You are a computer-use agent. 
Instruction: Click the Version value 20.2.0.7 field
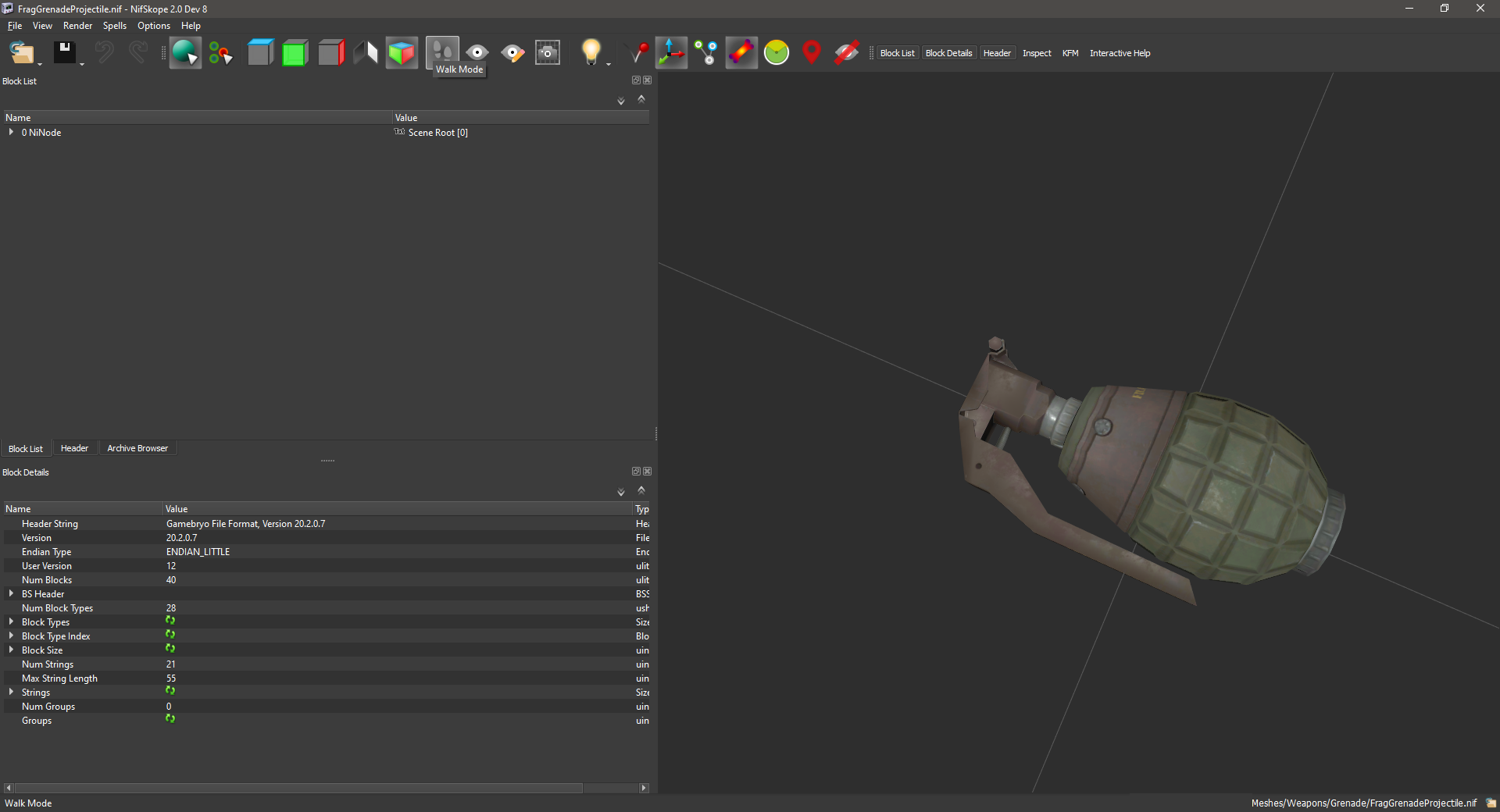tap(181, 538)
